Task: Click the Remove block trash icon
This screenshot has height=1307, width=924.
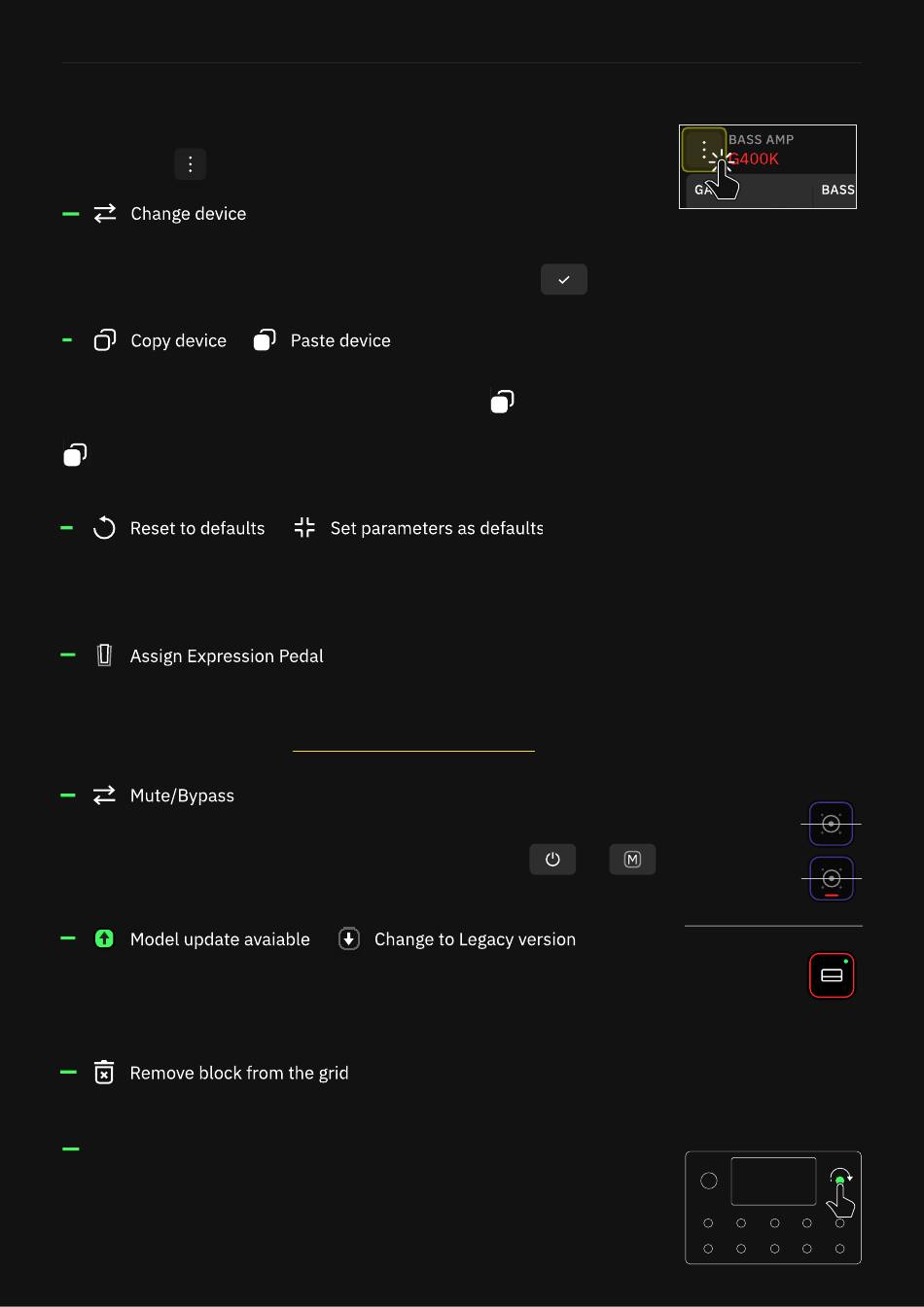Action: (x=104, y=1073)
